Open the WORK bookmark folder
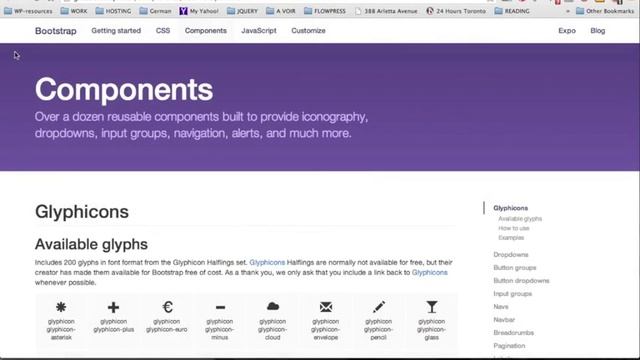The image size is (640, 360). pos(74,11)
